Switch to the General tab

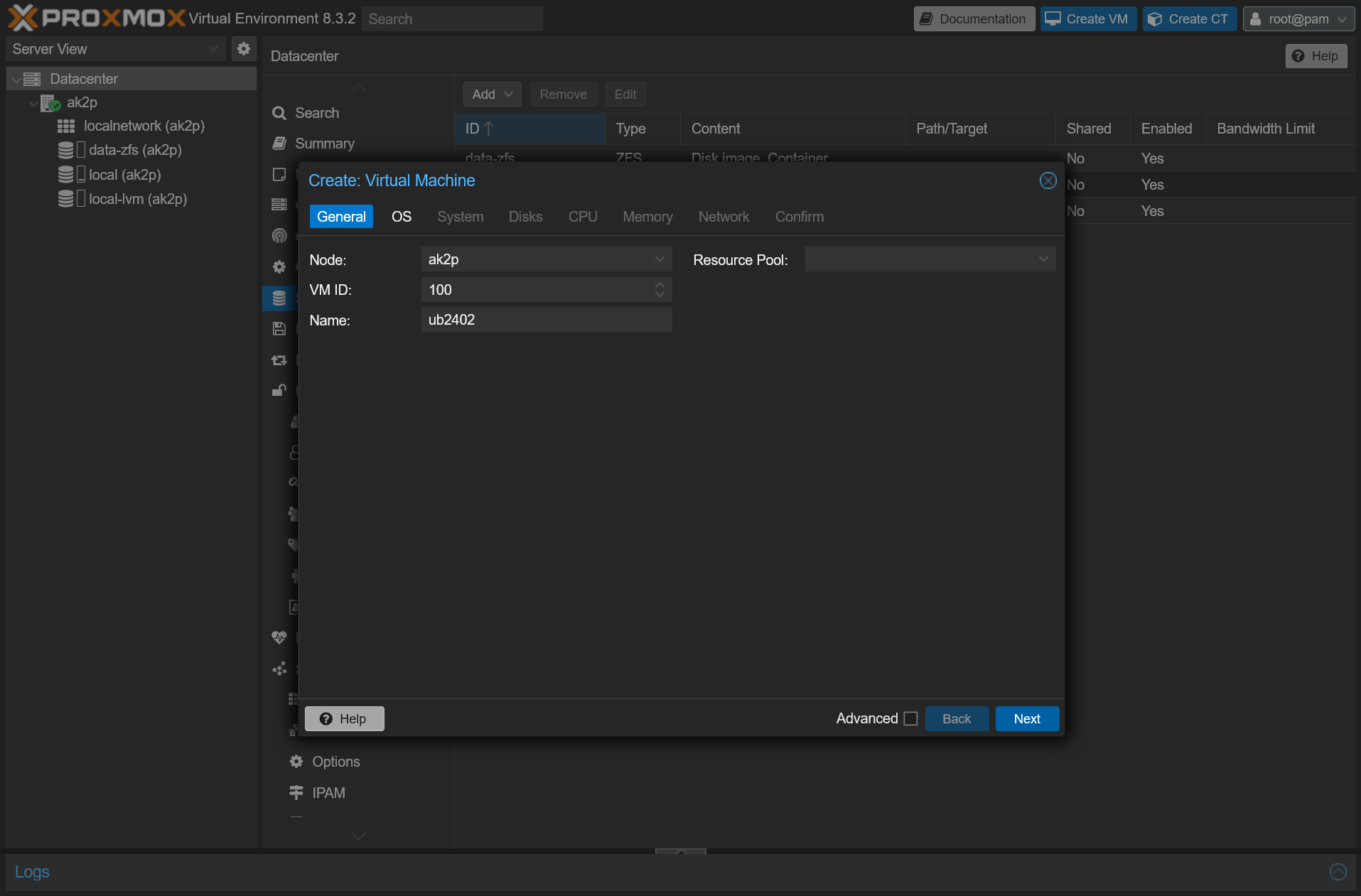click(341, 217)
